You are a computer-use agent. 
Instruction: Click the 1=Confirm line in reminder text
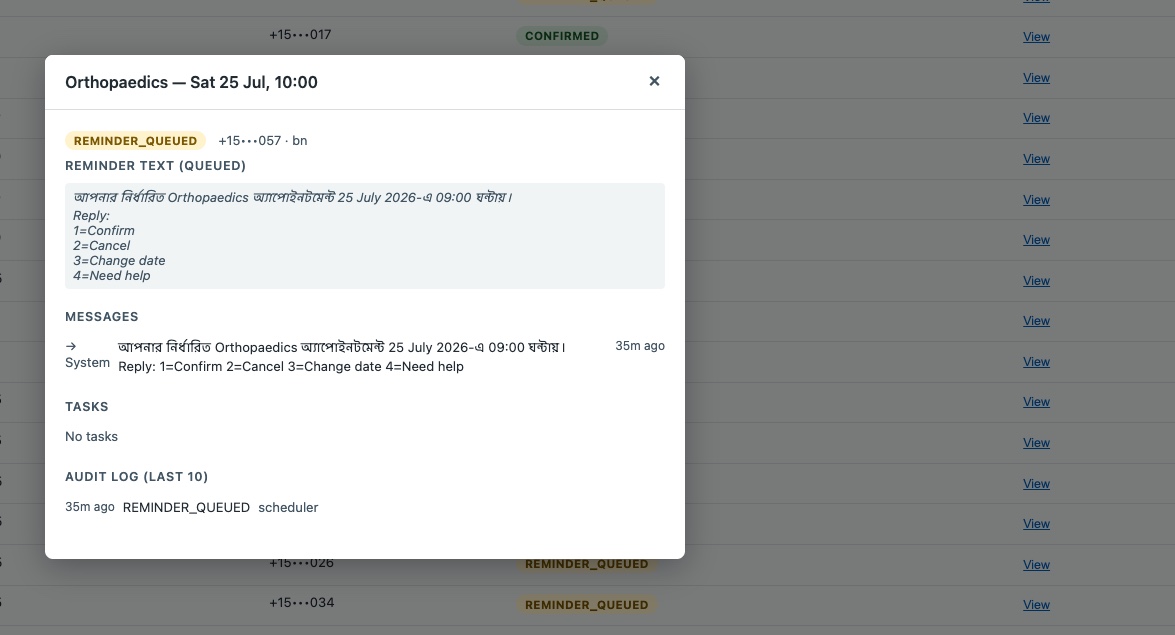(104, 231)
